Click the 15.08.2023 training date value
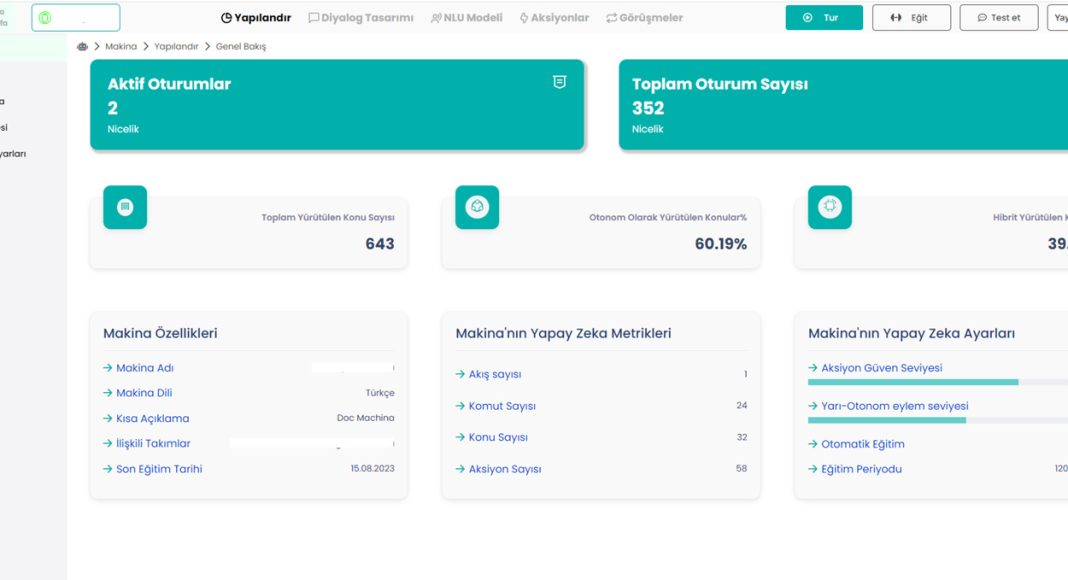 point(373,468)
